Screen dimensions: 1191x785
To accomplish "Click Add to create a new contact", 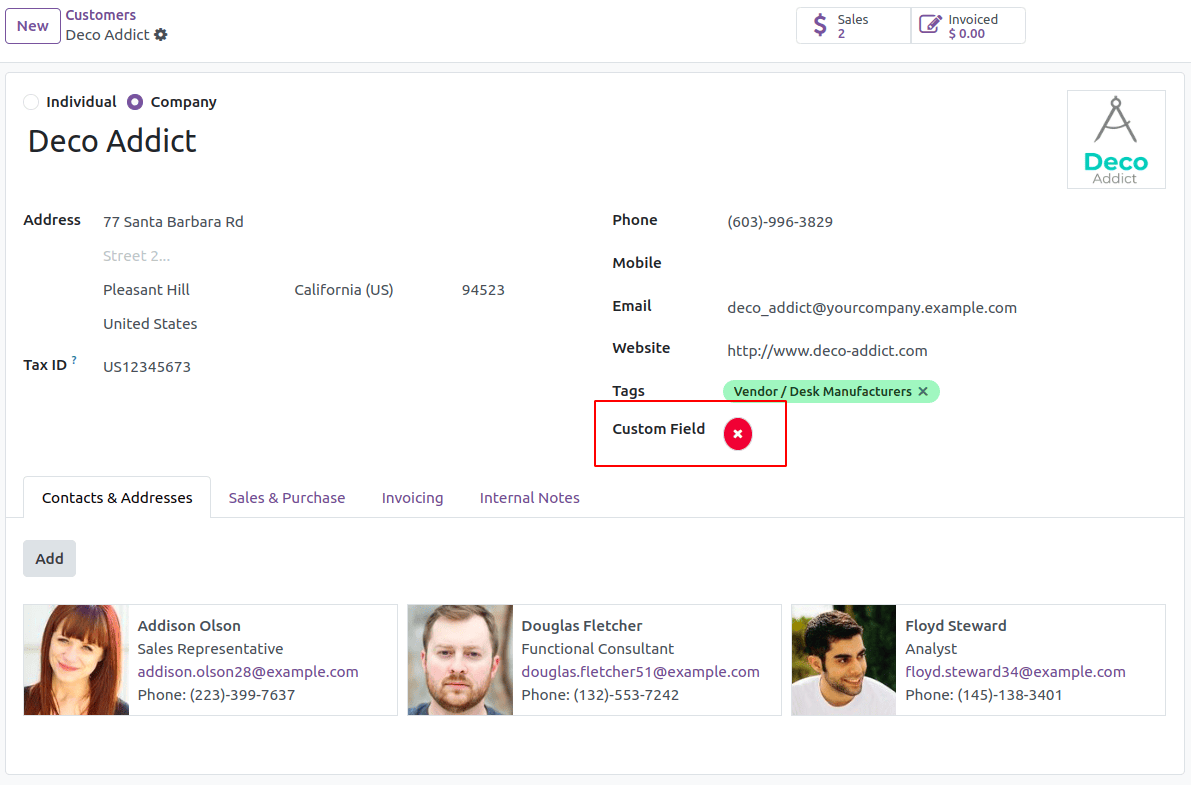I will pos(49,558).
